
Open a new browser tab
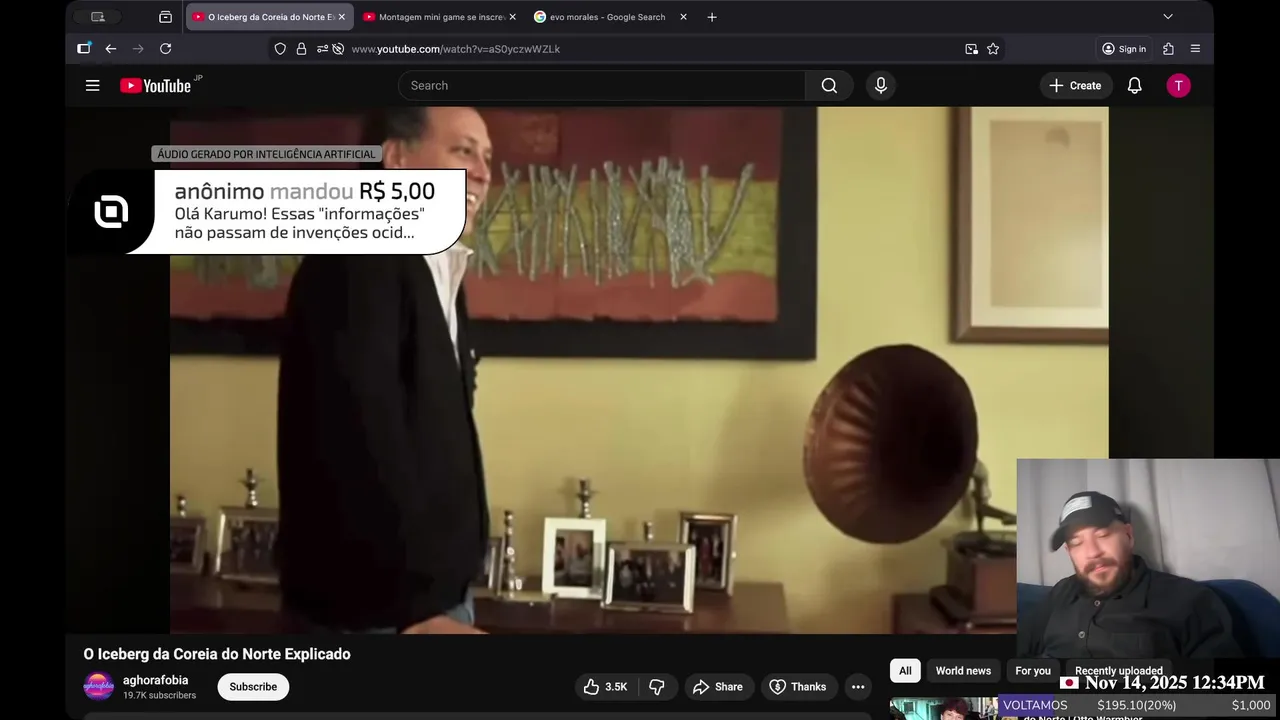click(x=712, y=17)
